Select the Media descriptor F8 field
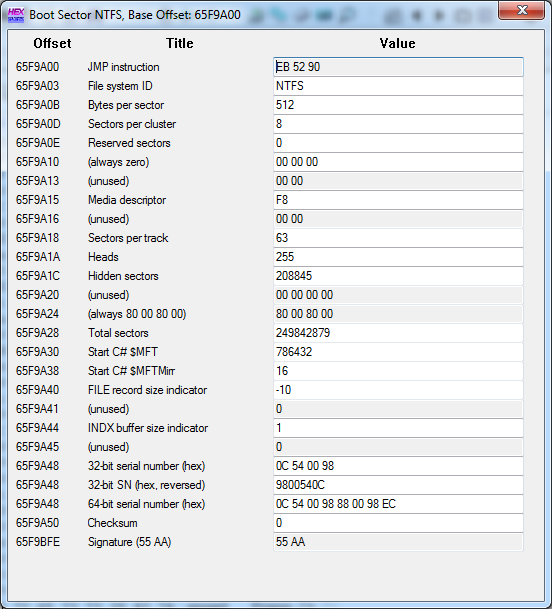This screenshot has width=553, height=609. pos(398,200)
